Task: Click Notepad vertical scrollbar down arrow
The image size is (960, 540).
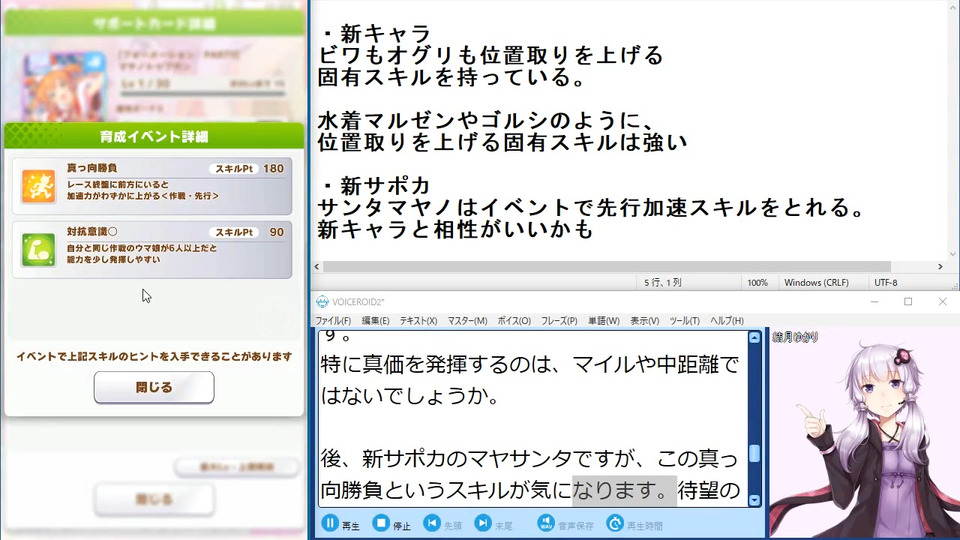Action: pyautogui.click(x=953, y=254)
